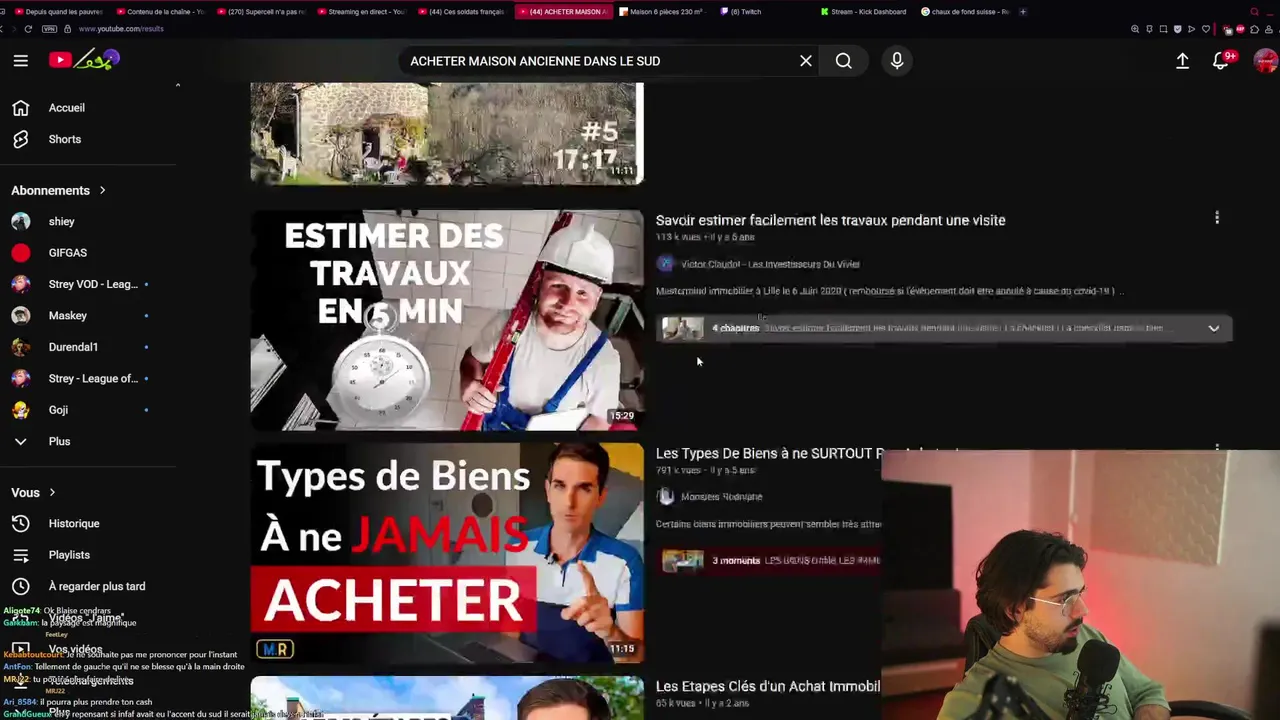Open the notifications bell
This screenshot has height=720, width=1280.
click(x=1221, y=61)
